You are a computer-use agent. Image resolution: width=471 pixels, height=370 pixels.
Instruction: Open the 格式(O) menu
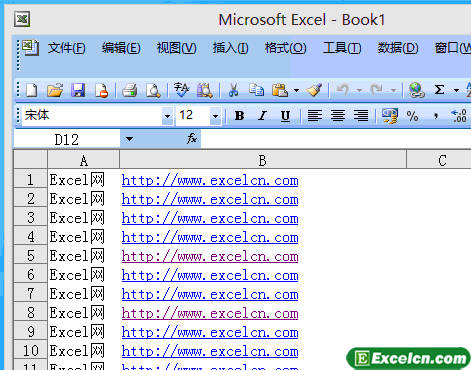coord(286,48)
